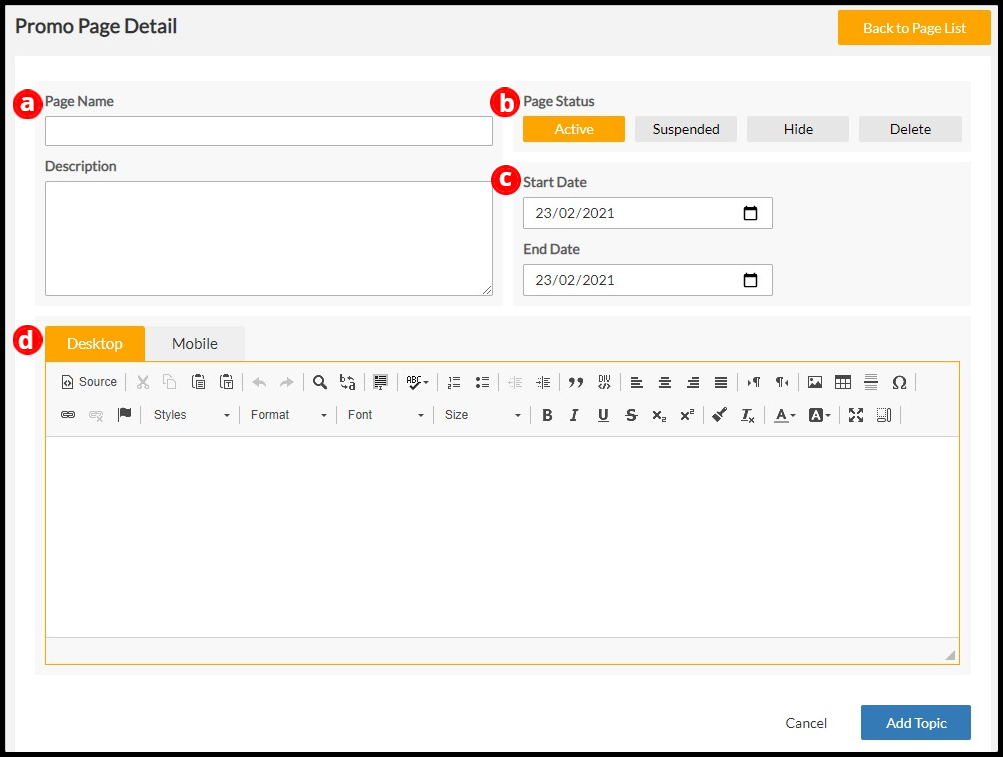Click the Select All icon
Image resolution: width=1003 pixels, height=757 pixels.
pos(381,382)
